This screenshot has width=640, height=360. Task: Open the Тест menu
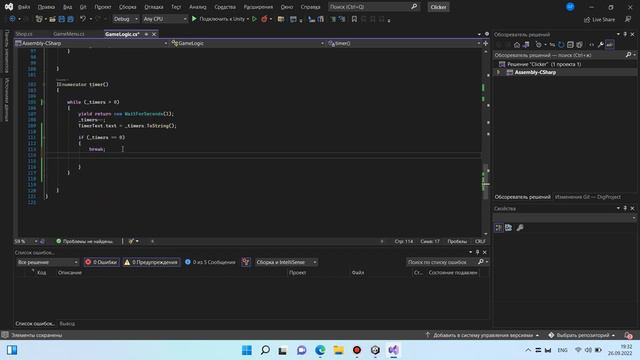(176, 7)
